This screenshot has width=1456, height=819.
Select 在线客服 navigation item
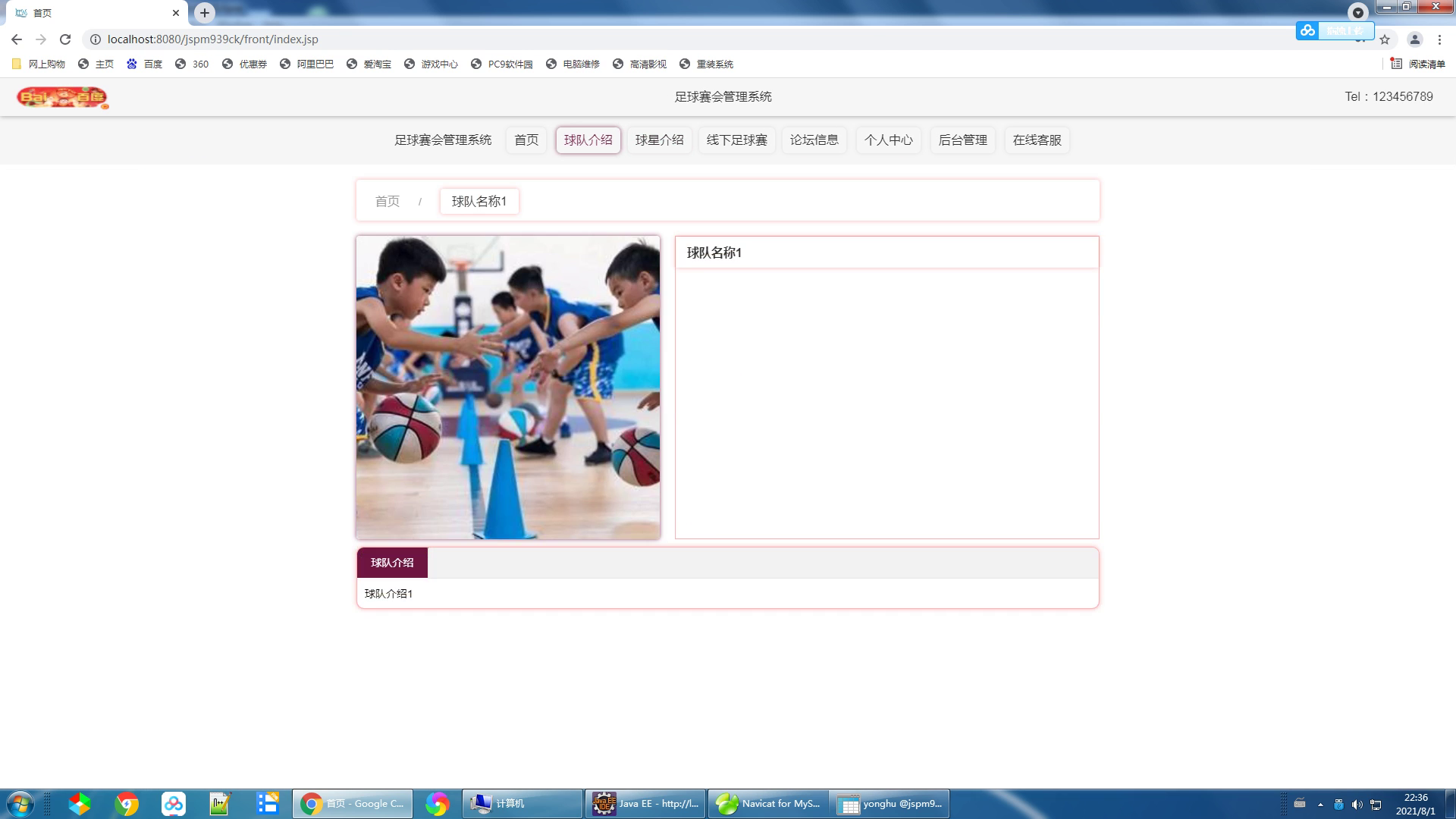point(1037,140)
